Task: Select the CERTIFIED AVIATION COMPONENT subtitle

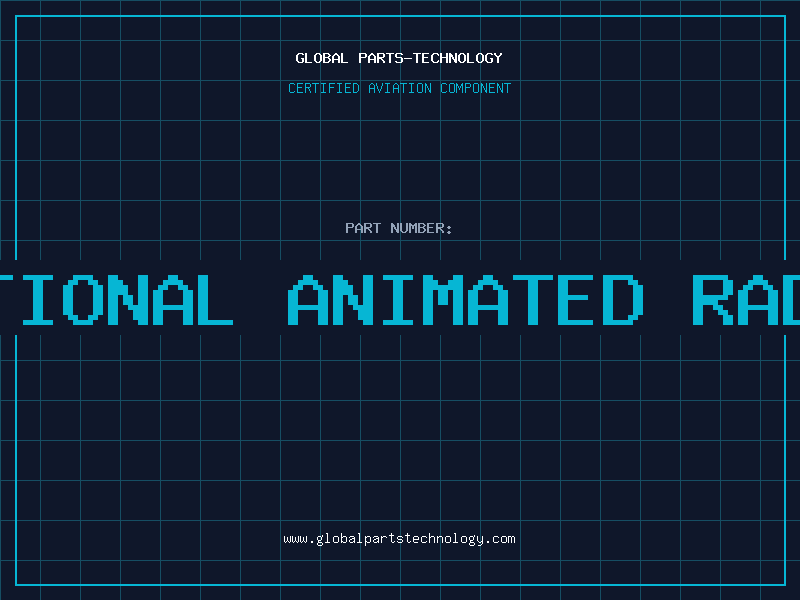Action: pyautogui.click(x=399, y=88)
